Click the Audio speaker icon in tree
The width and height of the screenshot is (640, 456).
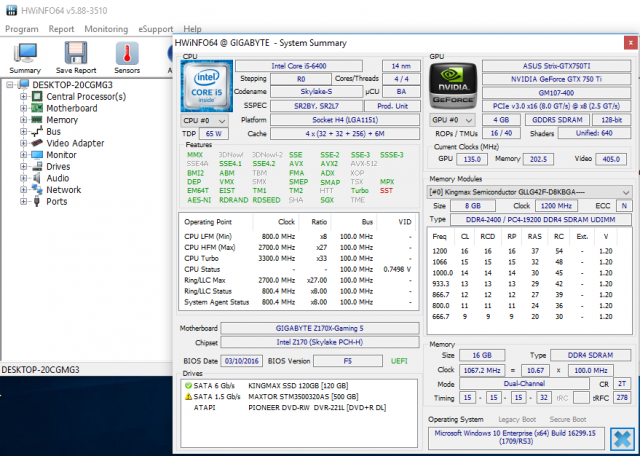pyautogui.click(x=37, y=178)
